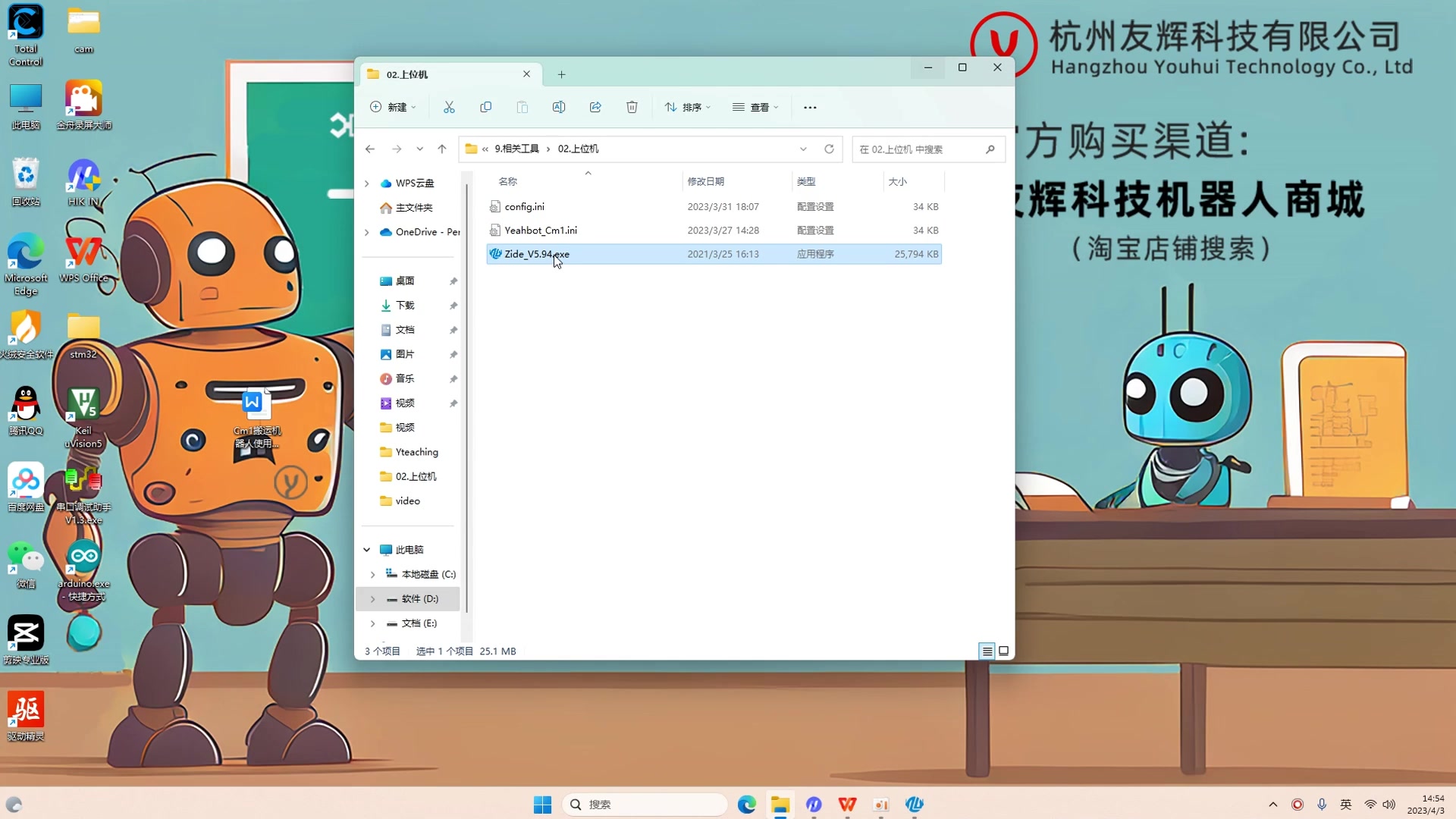Click the Paste clipboard icon in toolbar
Viewport: 1456px width, 819px height.
point(522,107)
